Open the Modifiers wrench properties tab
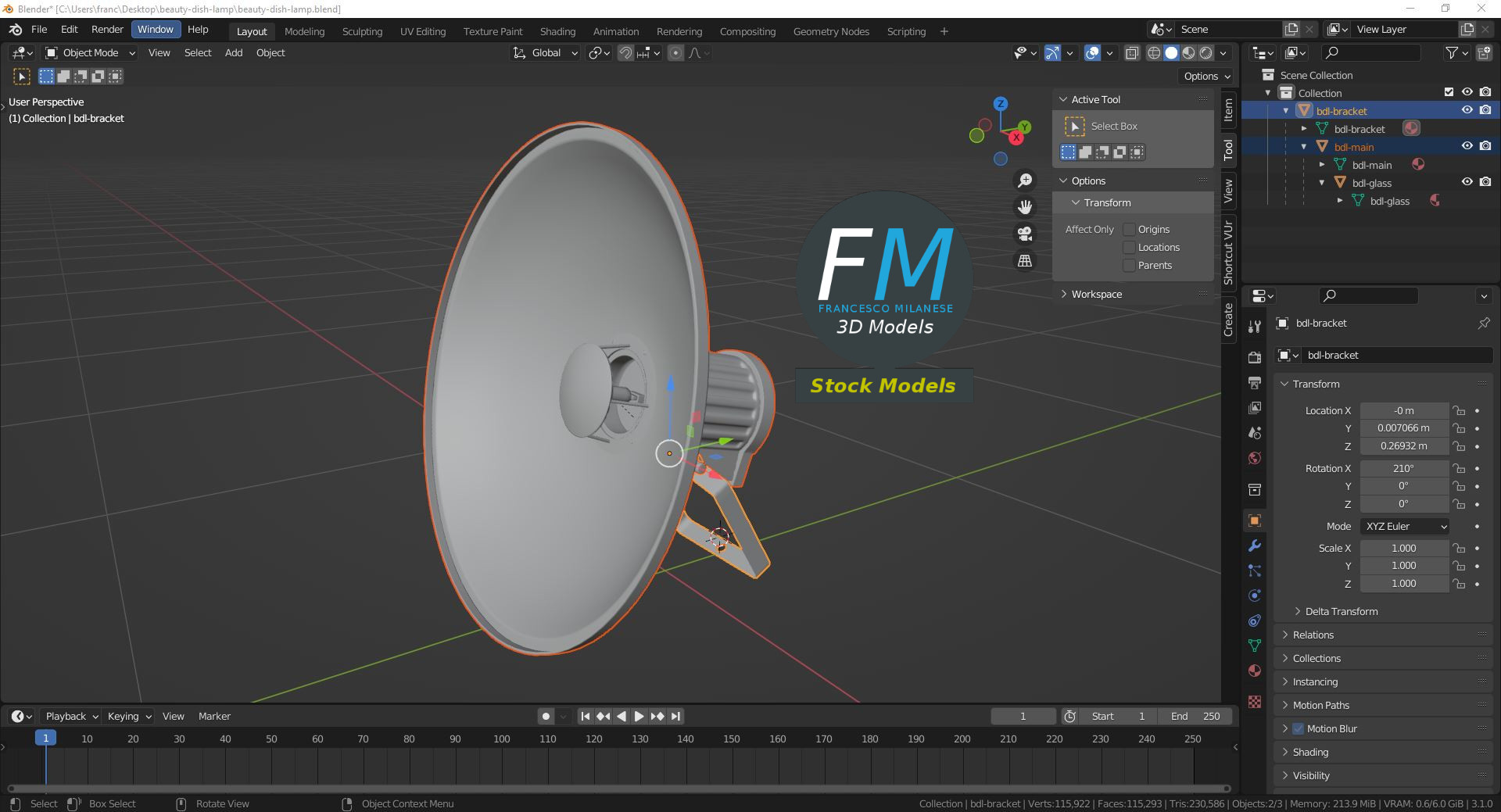 (1255, 546)
